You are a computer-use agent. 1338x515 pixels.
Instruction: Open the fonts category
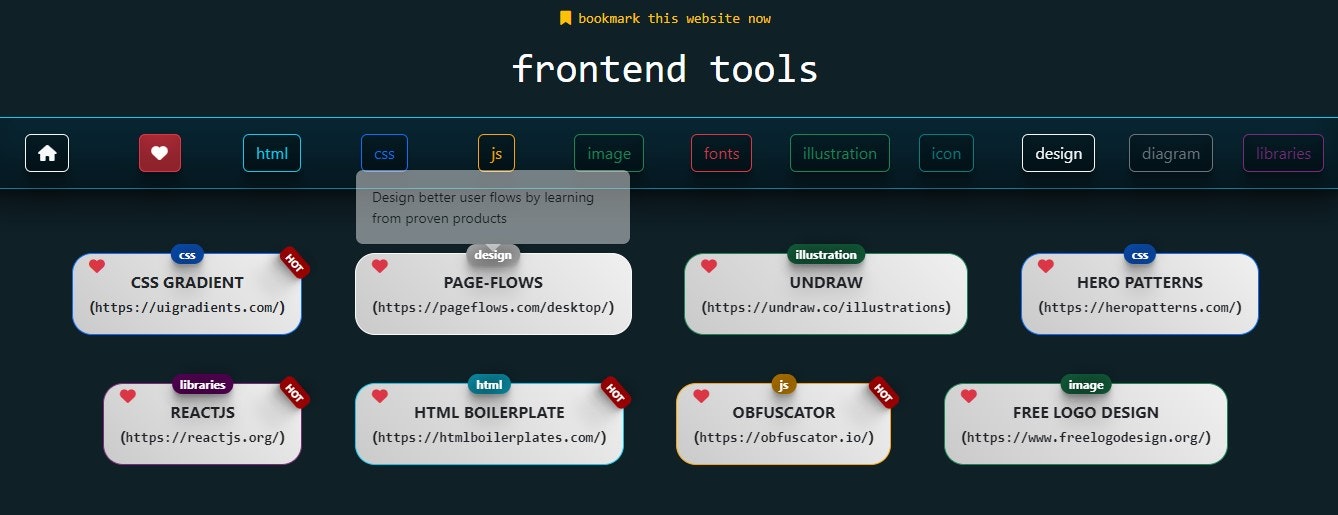722,153
